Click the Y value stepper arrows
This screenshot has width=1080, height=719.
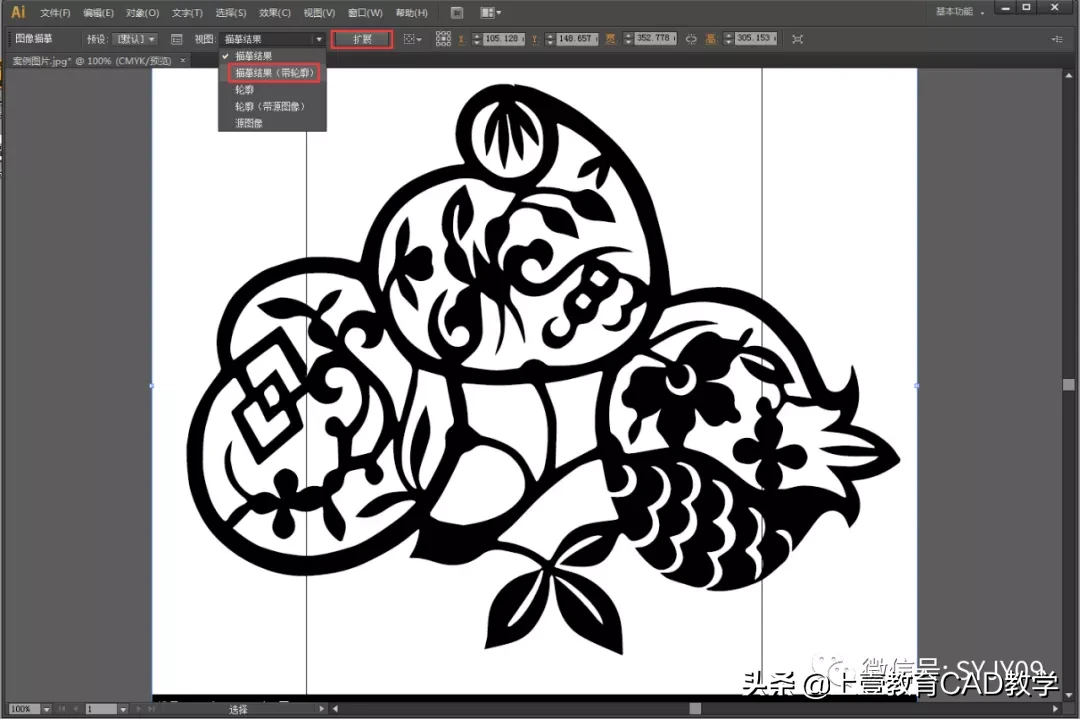pyautogui.click(x=550, y=39)
